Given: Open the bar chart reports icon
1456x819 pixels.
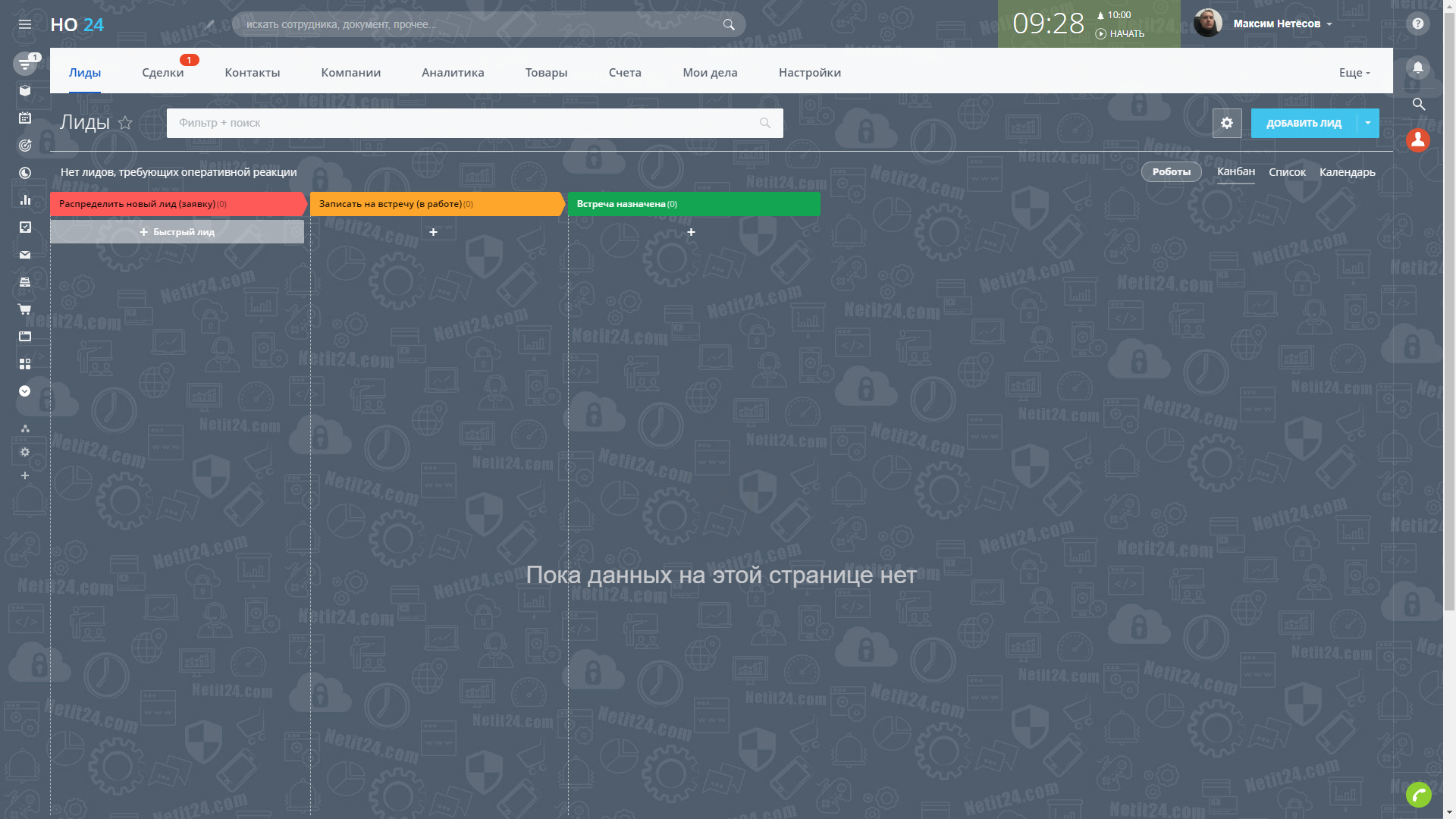Looking at the screenshot, I should tap(24, 200).
